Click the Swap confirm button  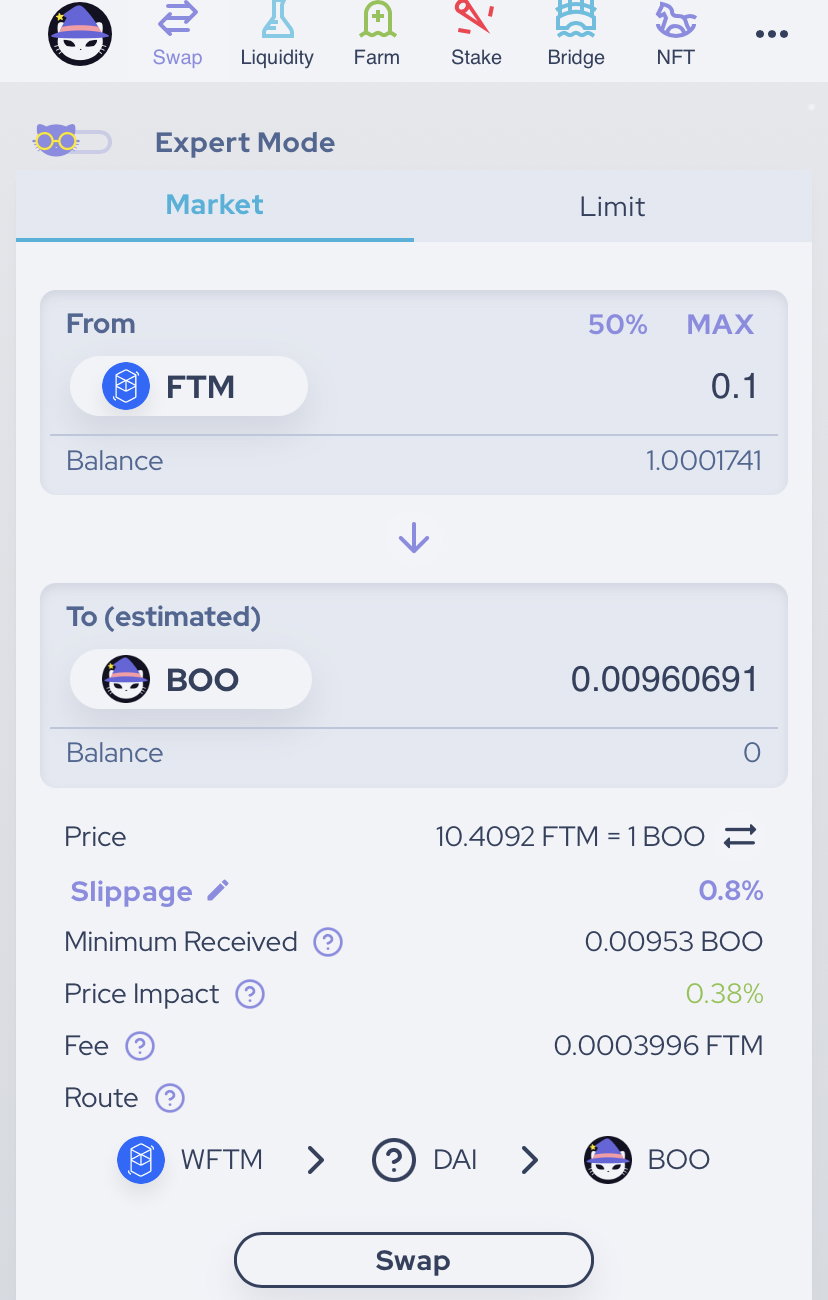pyautogui.click(x=414, y=1260)
